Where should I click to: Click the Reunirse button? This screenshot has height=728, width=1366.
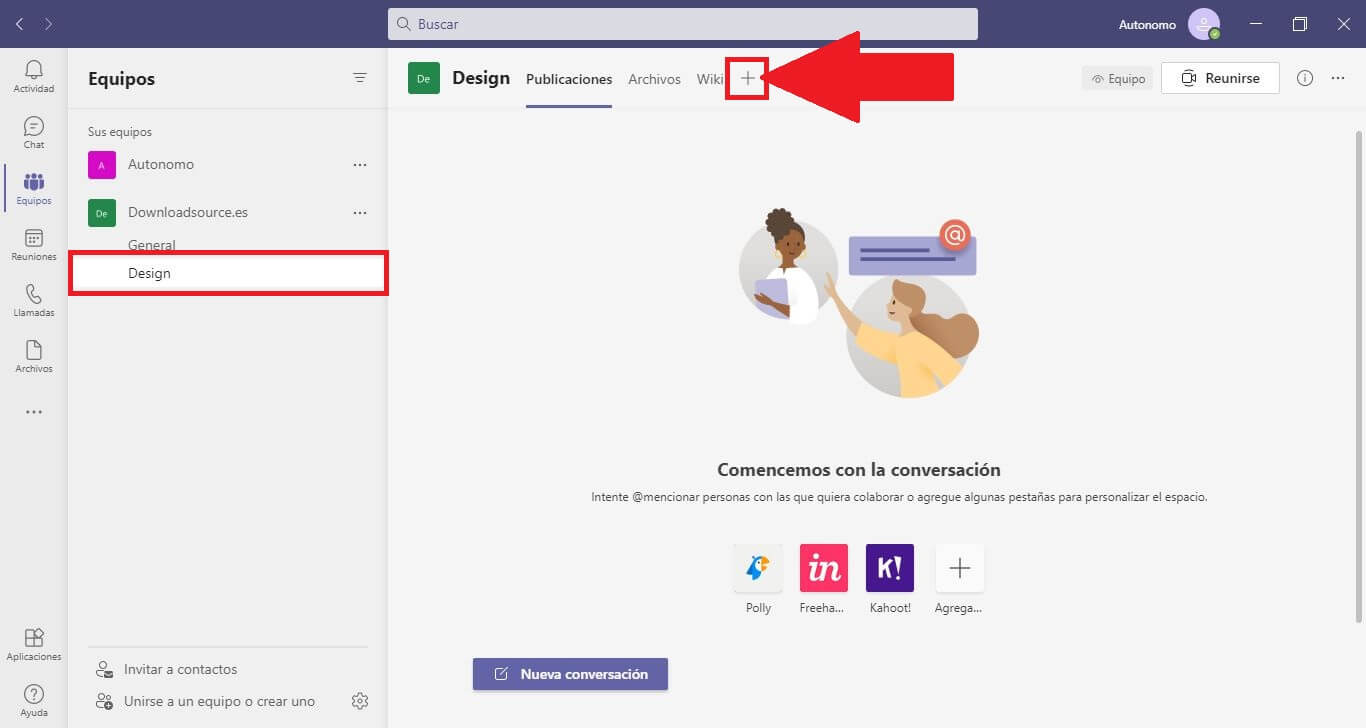[x=1220, y=78]
